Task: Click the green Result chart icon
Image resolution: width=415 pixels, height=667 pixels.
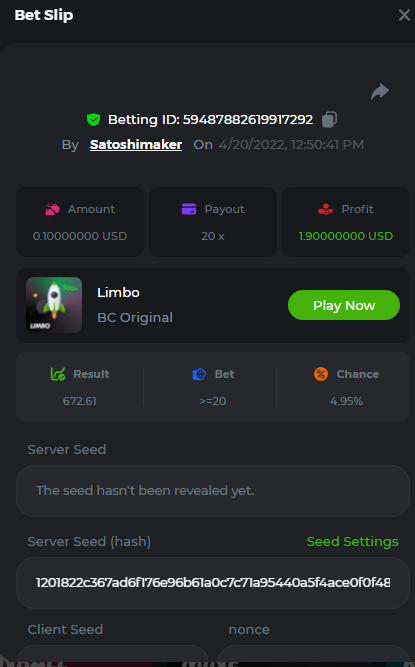Action: [58, 374]
